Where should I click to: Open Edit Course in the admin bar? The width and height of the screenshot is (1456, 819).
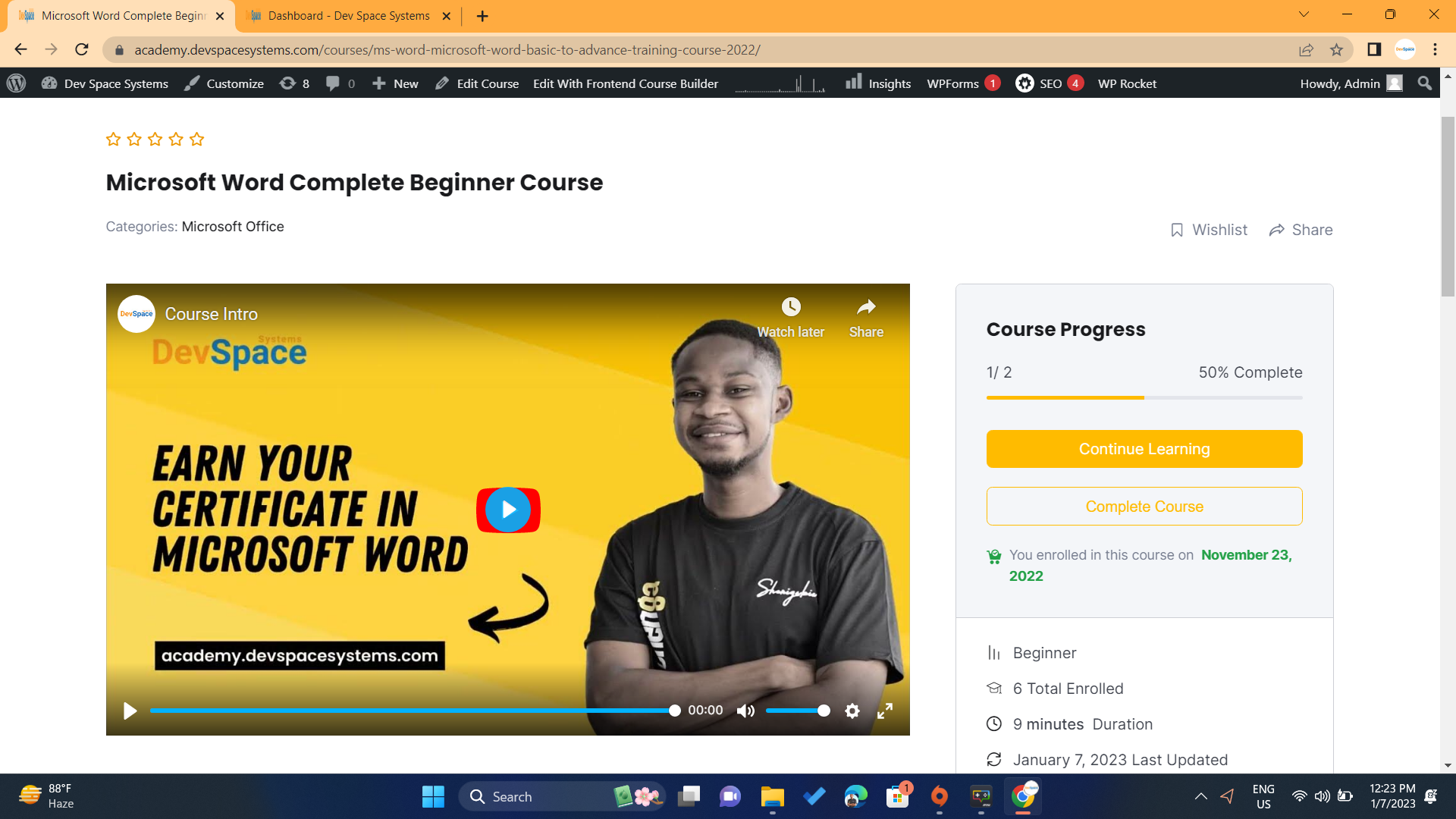[477, 83]
